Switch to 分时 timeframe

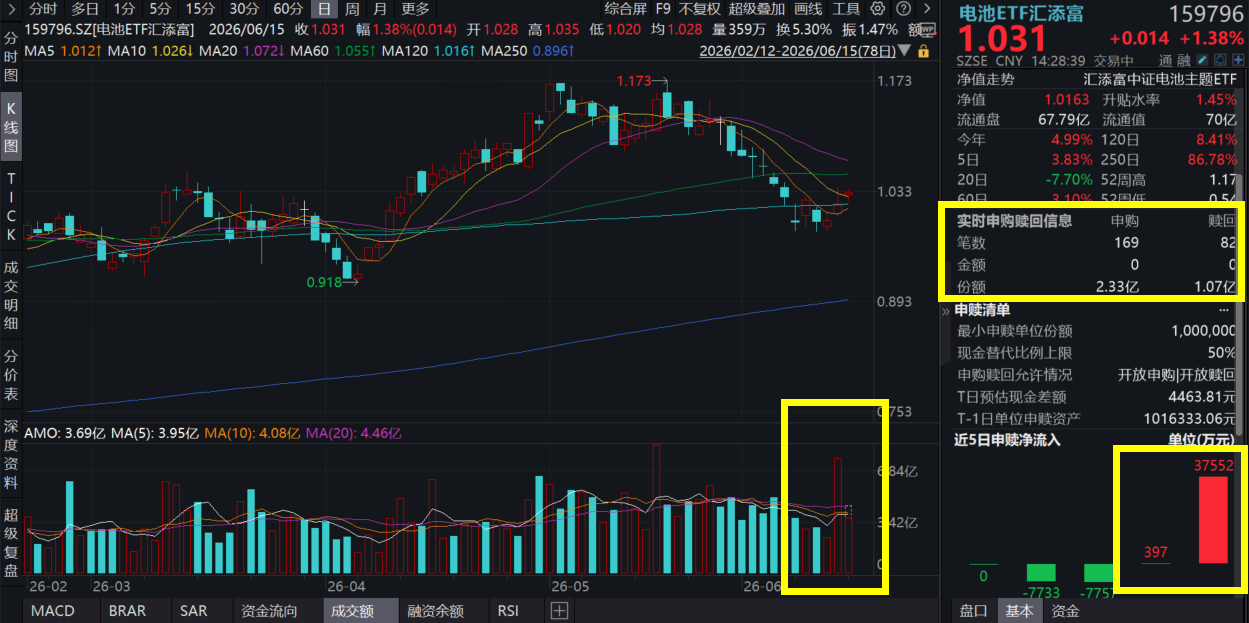[43, 8]
